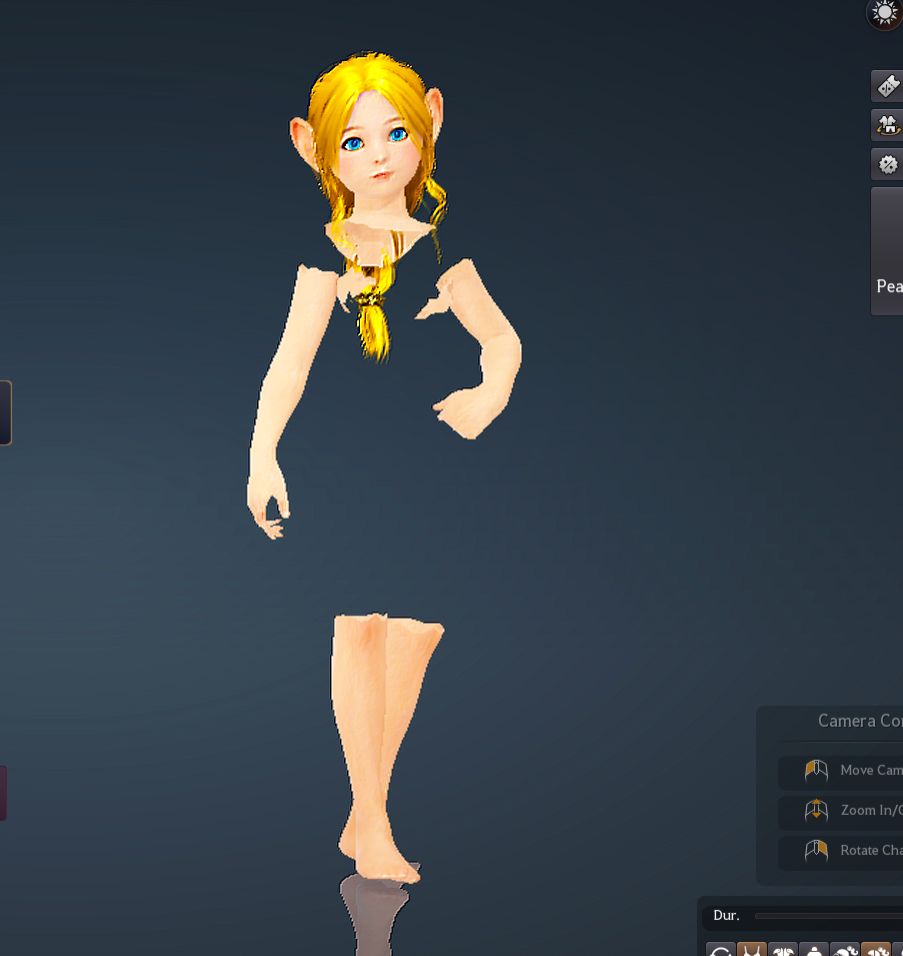Click the Dur. label

(x=726, y=916)
